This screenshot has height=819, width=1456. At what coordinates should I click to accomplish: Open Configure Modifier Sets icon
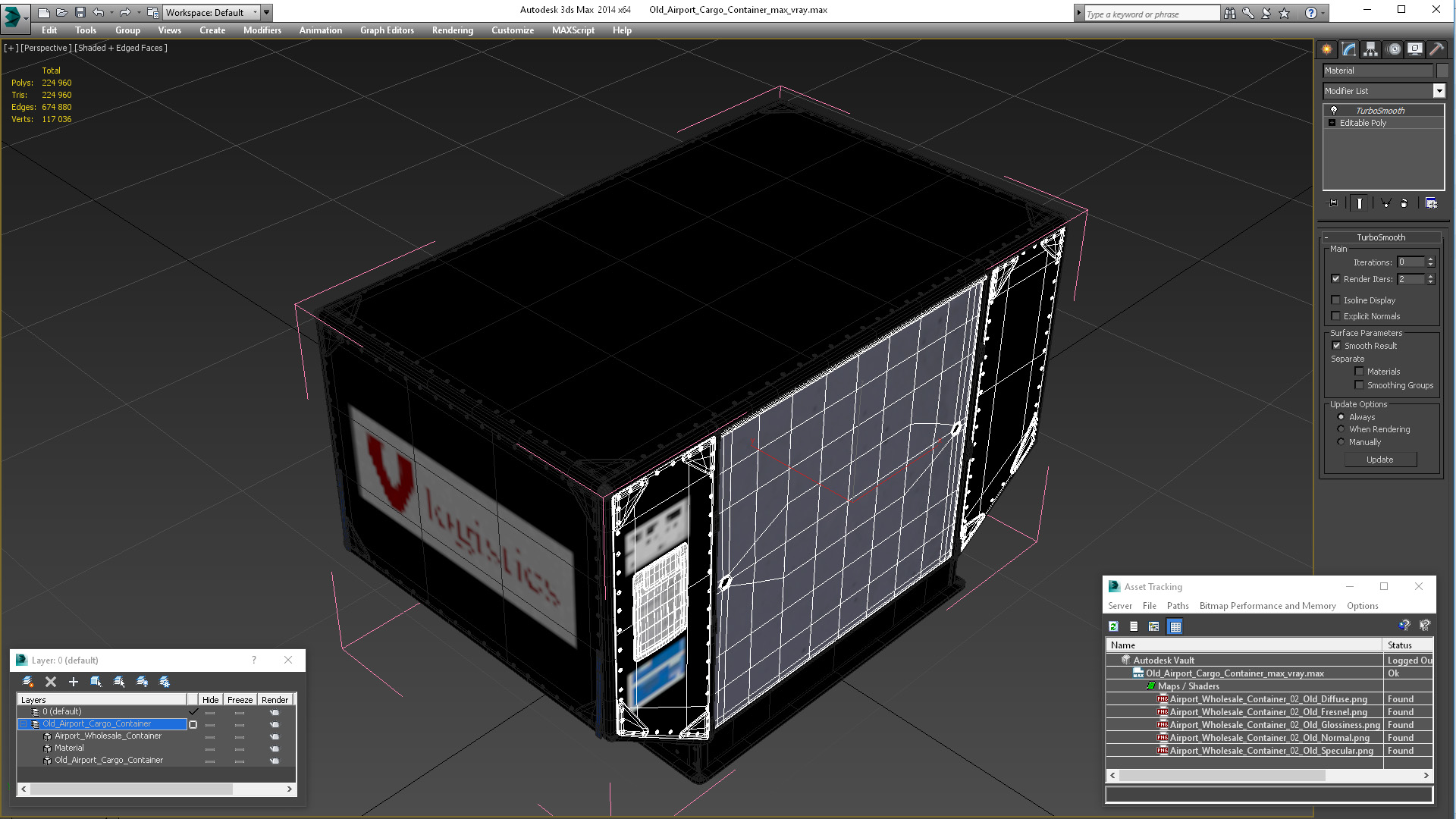1431,203
